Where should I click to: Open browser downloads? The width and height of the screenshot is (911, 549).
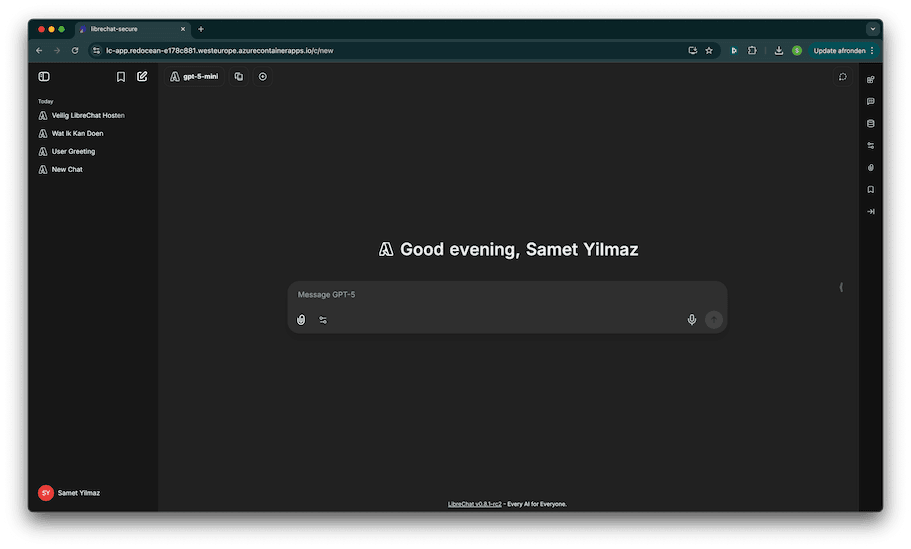point(779,51)
